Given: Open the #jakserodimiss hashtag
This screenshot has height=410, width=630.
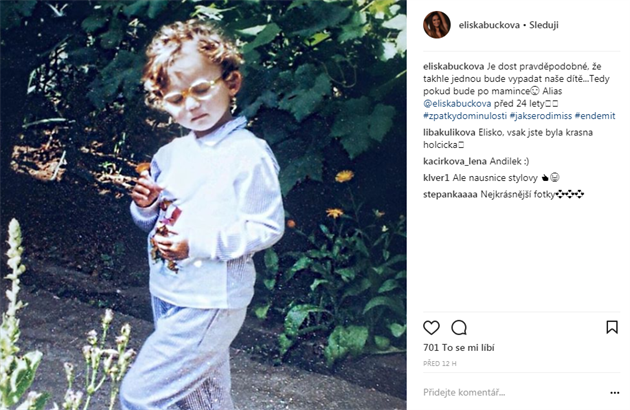Looking at the screenshot, I should click(x=541, y=116).
